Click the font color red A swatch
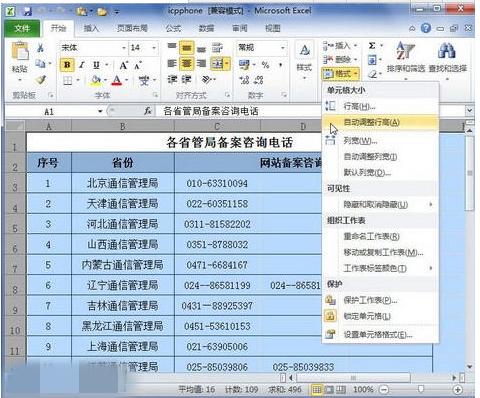 click(117, 80)
